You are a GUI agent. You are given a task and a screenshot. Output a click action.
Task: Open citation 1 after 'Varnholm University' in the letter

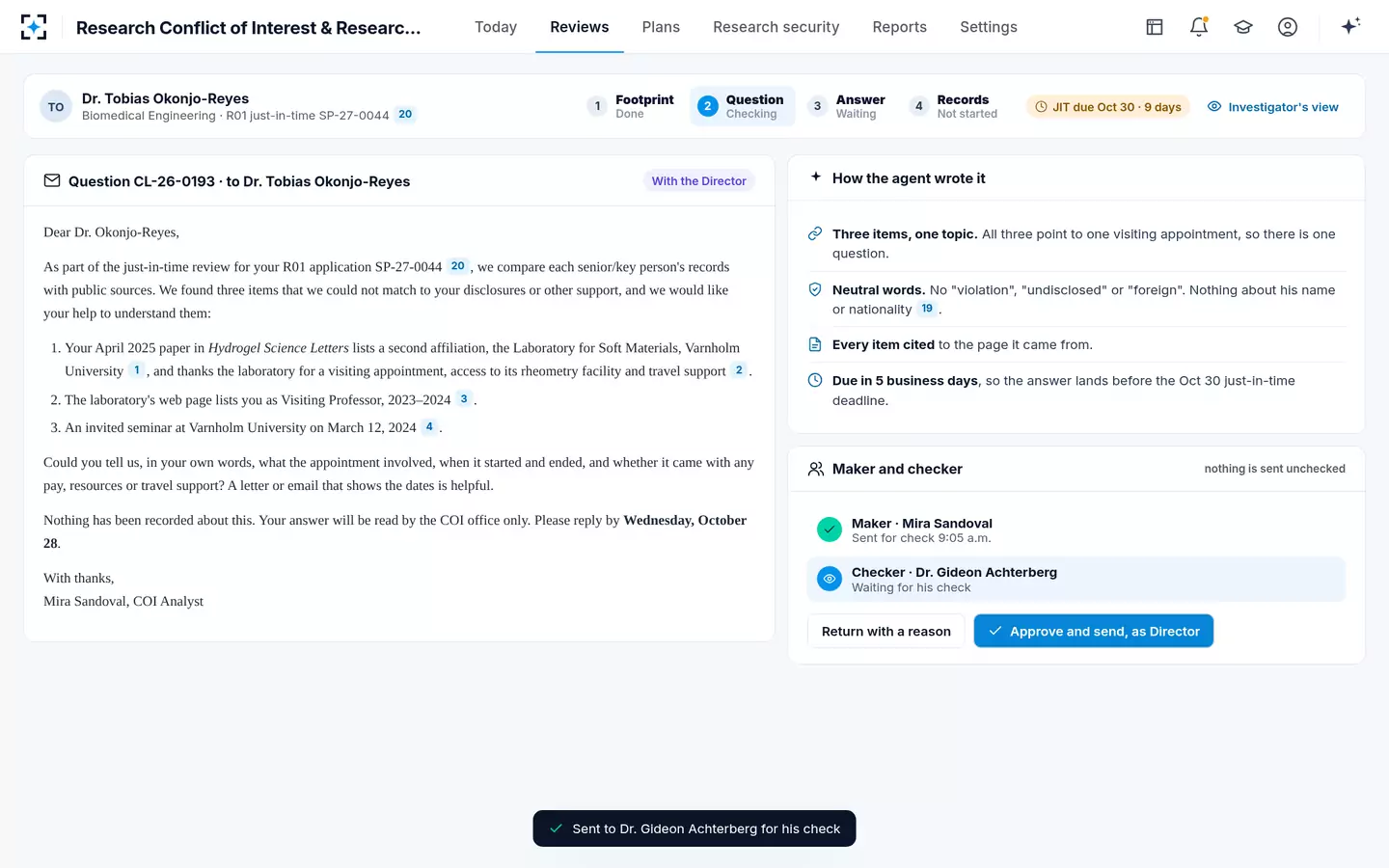pyautogui.click(x=137, y=370)
